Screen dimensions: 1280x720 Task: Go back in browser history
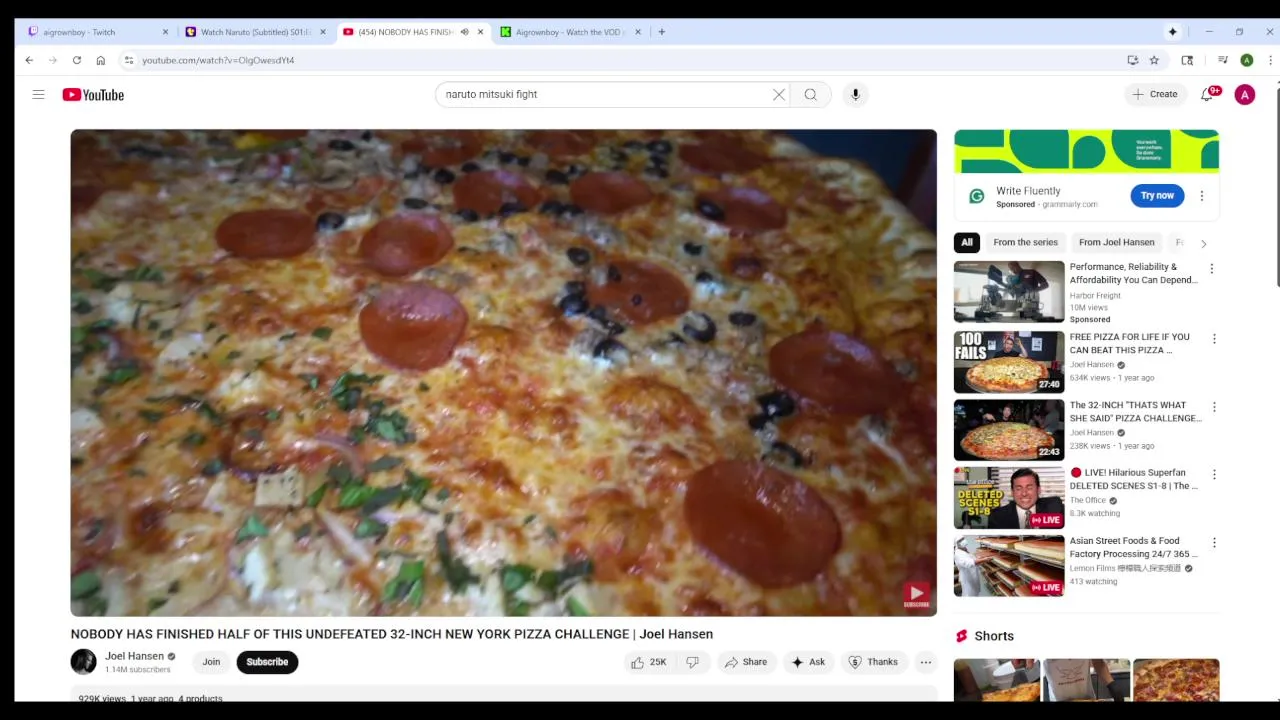pyautogui.click(x=29, y=60)
